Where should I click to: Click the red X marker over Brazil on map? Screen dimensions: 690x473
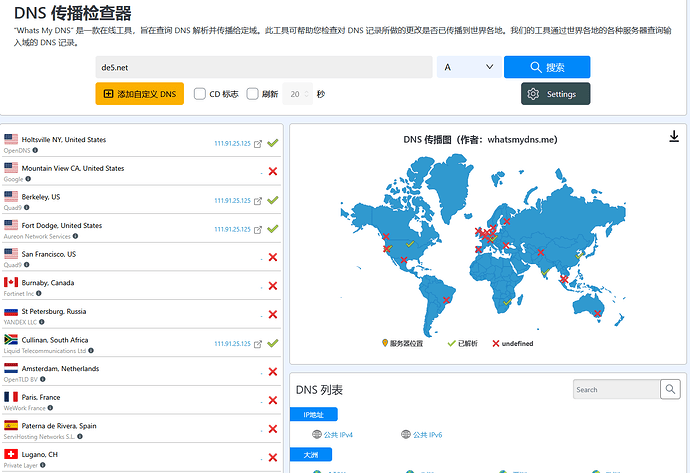tap(446, 300)
